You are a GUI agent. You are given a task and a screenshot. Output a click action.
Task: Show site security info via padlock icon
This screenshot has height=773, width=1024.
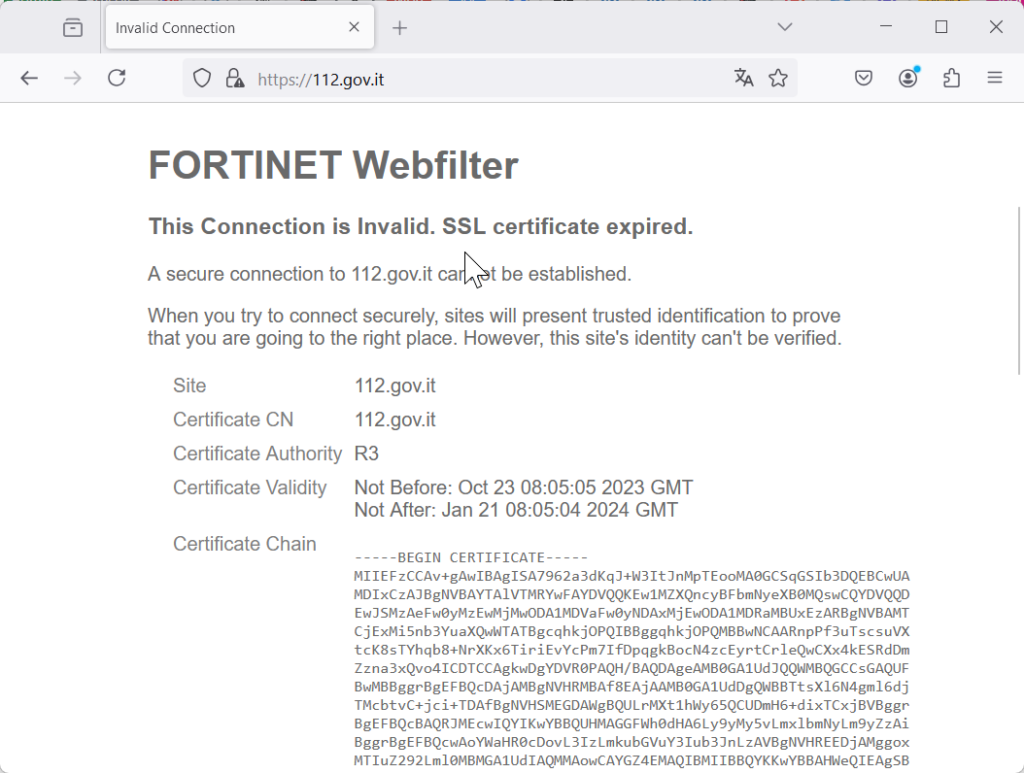[x=234, y=79]
